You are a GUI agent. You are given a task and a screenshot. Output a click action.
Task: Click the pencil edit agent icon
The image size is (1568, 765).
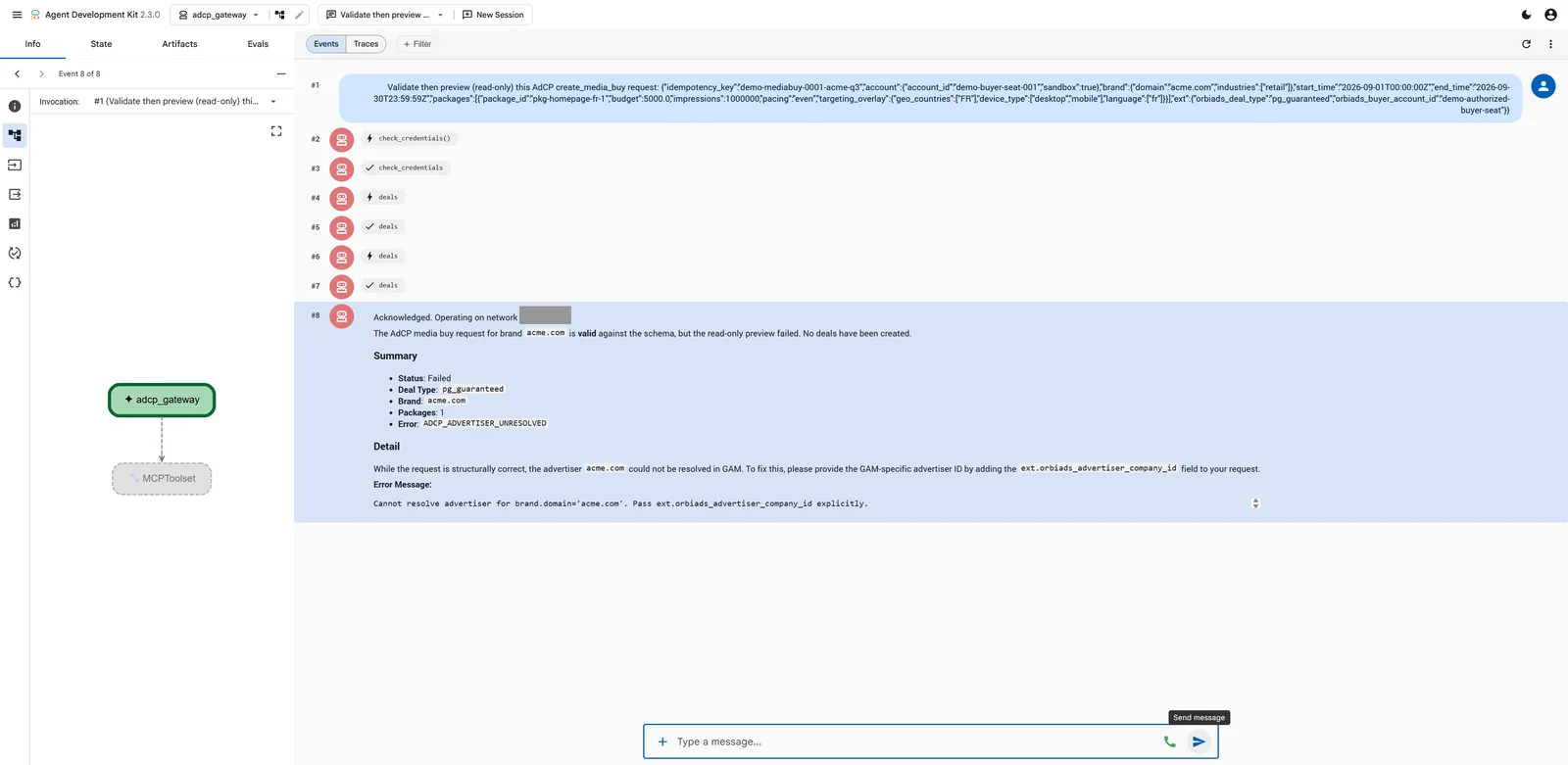click(x=299, y=15)
